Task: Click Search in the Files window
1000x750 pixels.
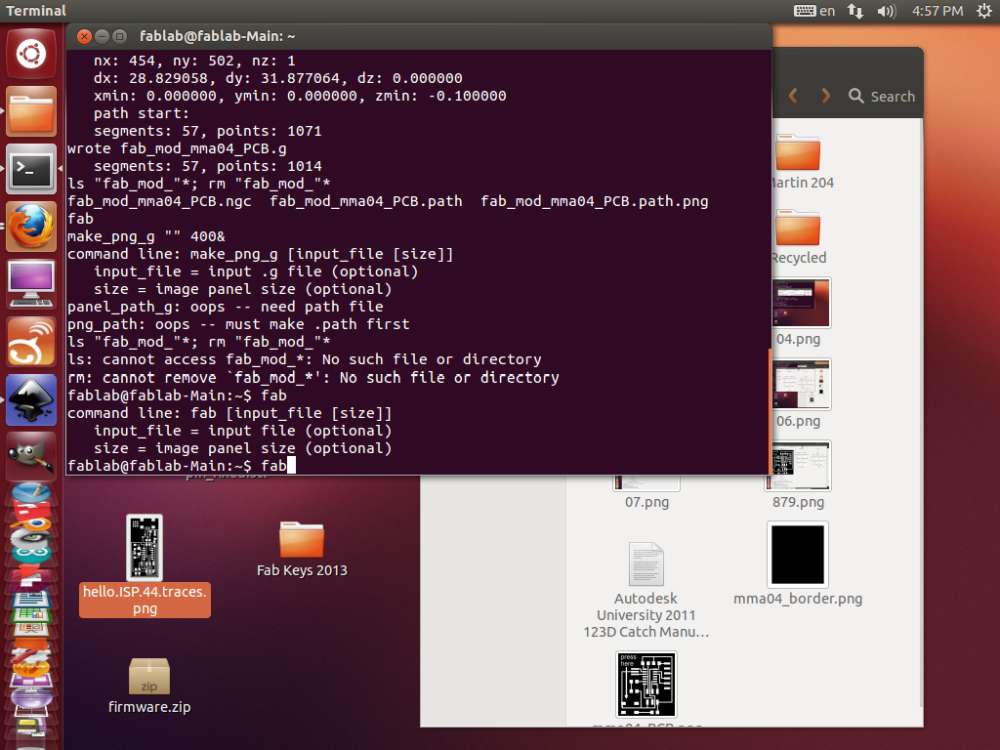Action: tap(882, 96)
